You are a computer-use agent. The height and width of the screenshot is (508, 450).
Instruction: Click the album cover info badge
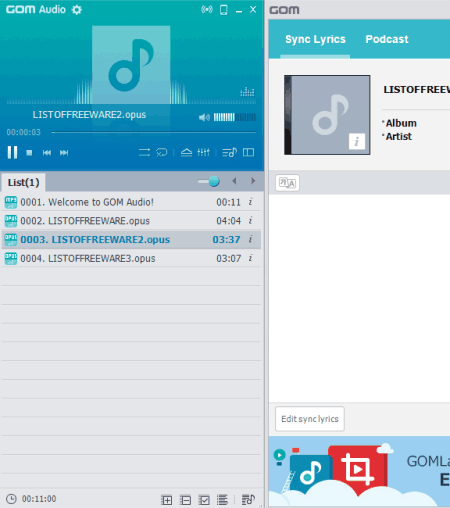[357, 141]
